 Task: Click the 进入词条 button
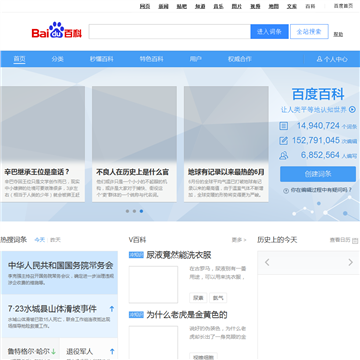coord(269,32)
